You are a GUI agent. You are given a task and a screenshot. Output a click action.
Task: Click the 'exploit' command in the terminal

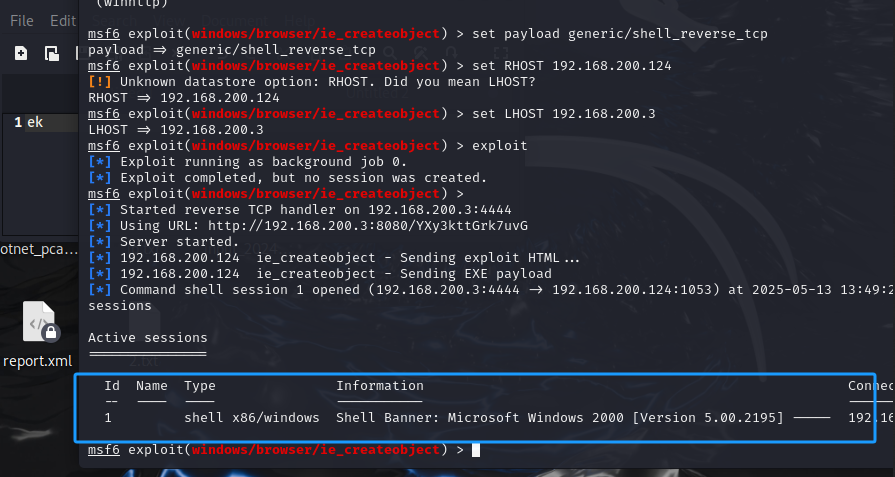point(500,145)
